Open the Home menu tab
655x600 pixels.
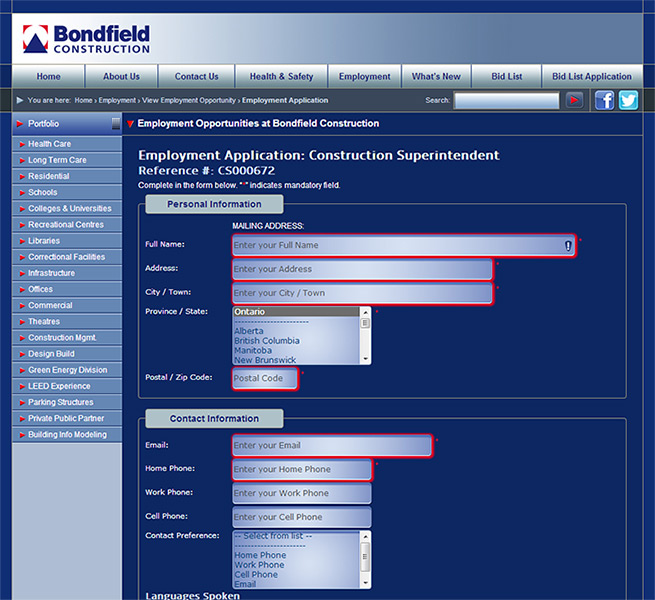(x=48, y=76)
